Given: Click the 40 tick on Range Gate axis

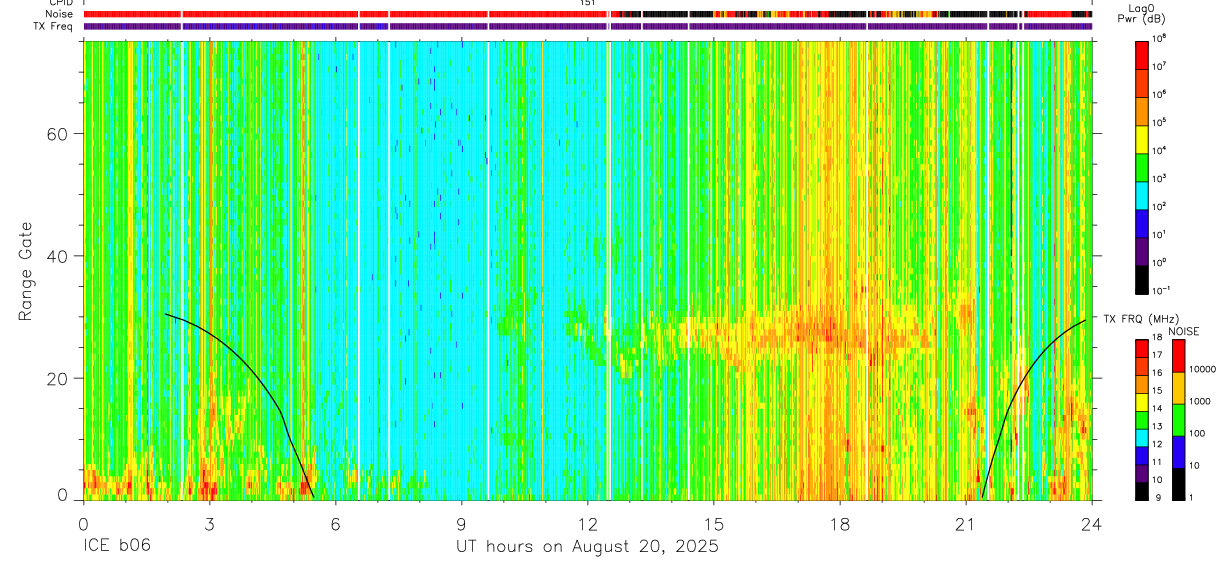Looking at the screenshot, I should pyautogui.click(x=59, y=256).
